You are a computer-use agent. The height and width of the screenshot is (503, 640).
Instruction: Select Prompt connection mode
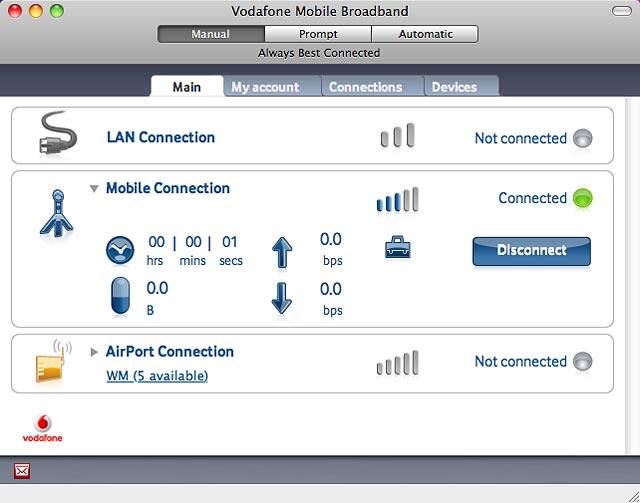coord(318,34)
